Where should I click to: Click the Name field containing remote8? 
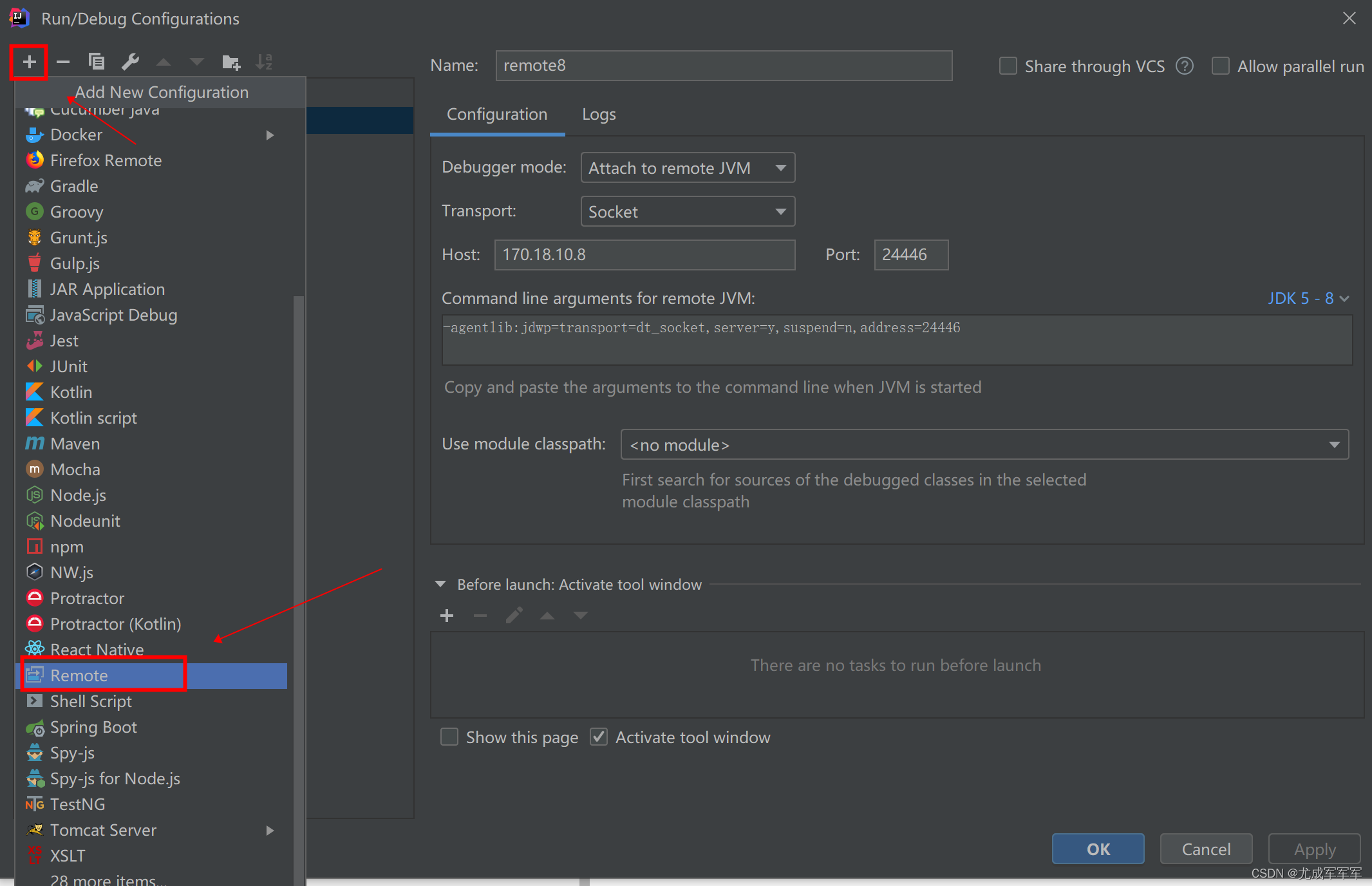click(724, 66)
